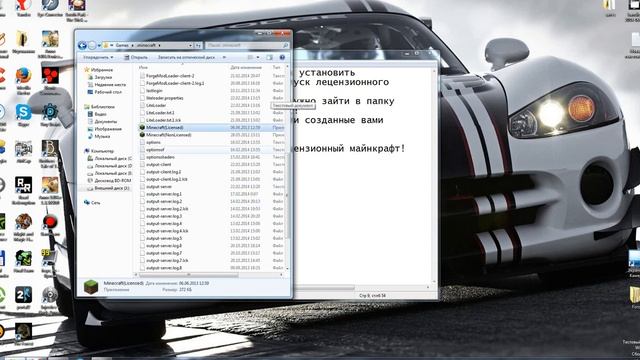
Task: Open the Дисковод BD-ROM drive
Action: click(109, 180)
